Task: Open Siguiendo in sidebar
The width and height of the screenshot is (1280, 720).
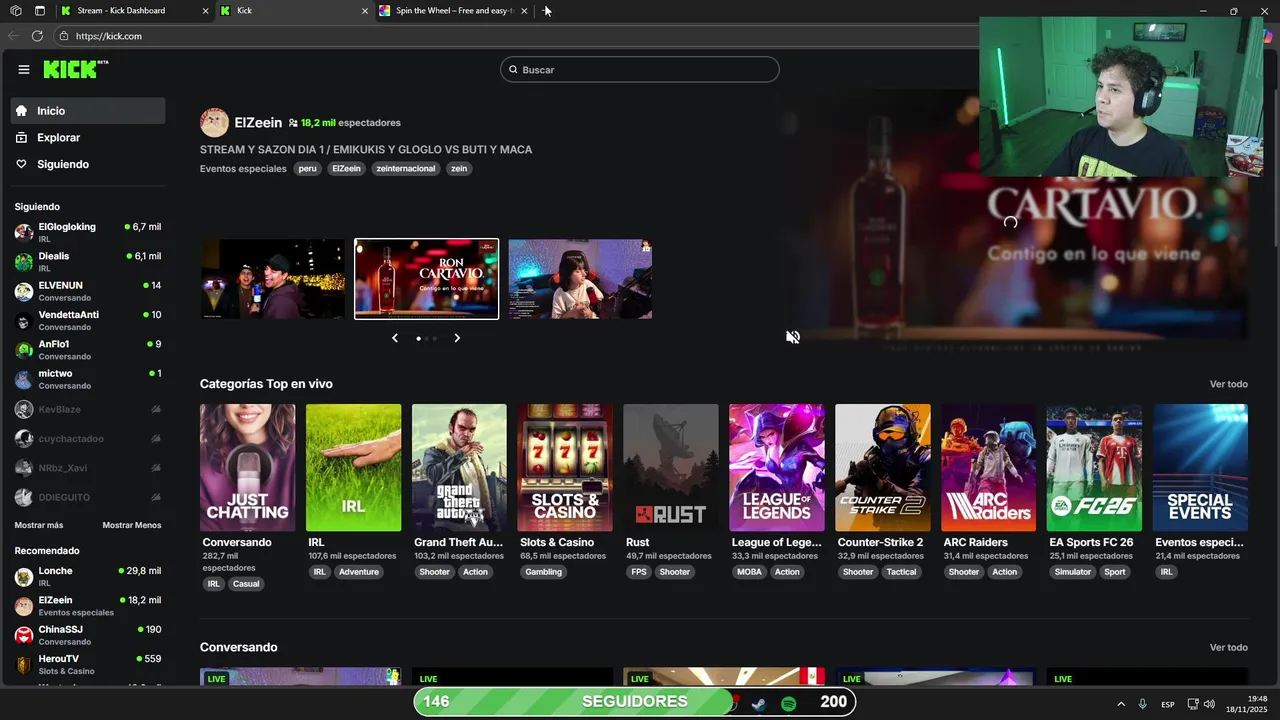Action: [x=88, y=164]
